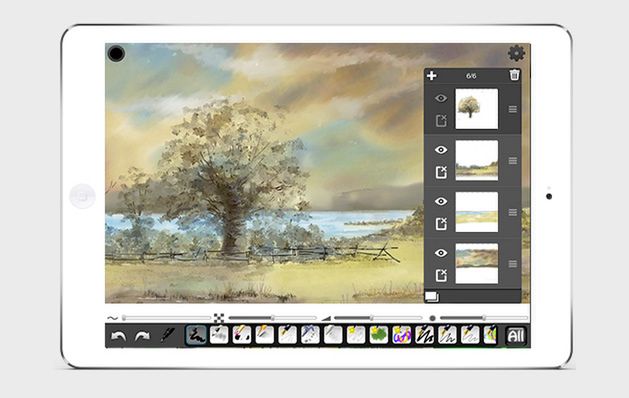This screenshot has height=398, width=629.
Task: Grab the reorder handle of tree layer
Action: 513,109
